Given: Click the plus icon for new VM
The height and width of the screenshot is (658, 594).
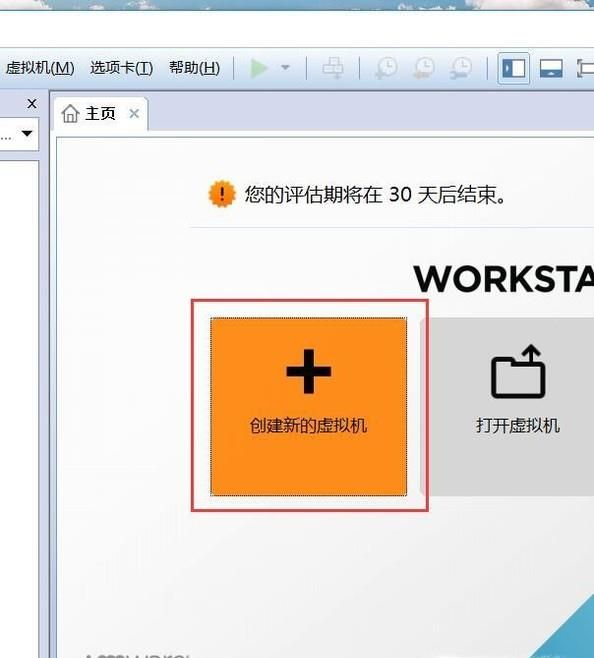Looking at the screenshot, I should point(309,371).
